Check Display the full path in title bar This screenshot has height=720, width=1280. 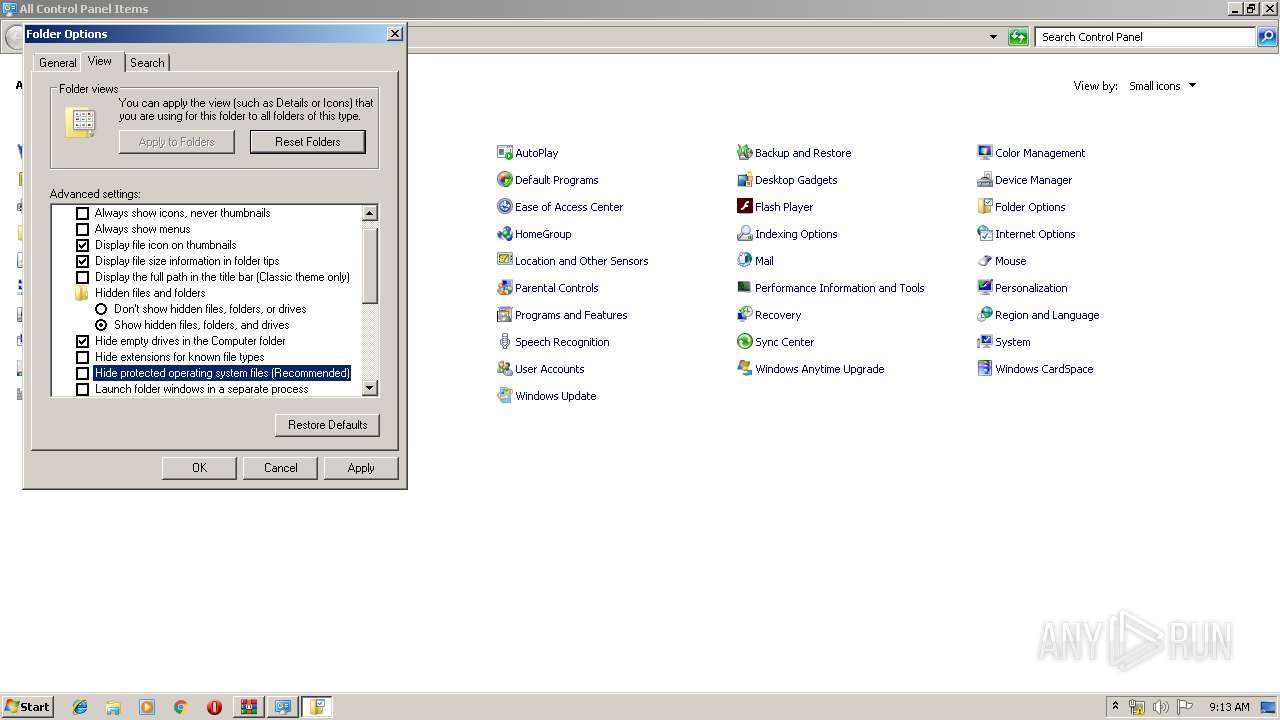pyautogui.click(x=82, y=277)
